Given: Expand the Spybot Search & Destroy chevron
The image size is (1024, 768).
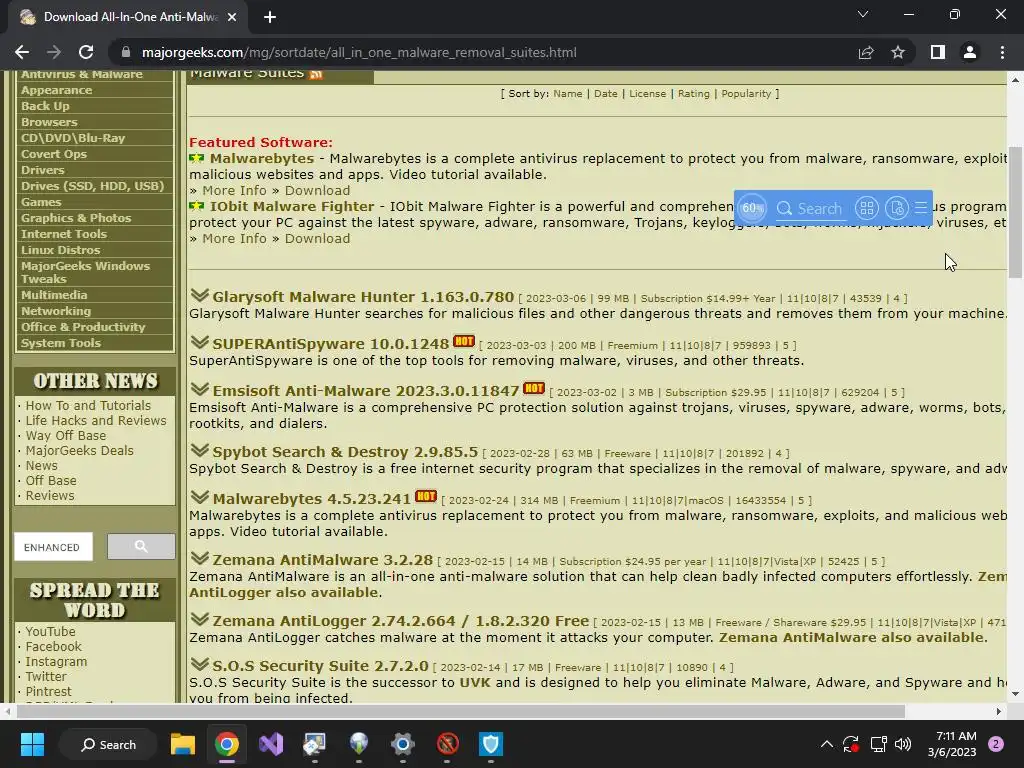Looking at the screenshot, I should tap(199, 450).
